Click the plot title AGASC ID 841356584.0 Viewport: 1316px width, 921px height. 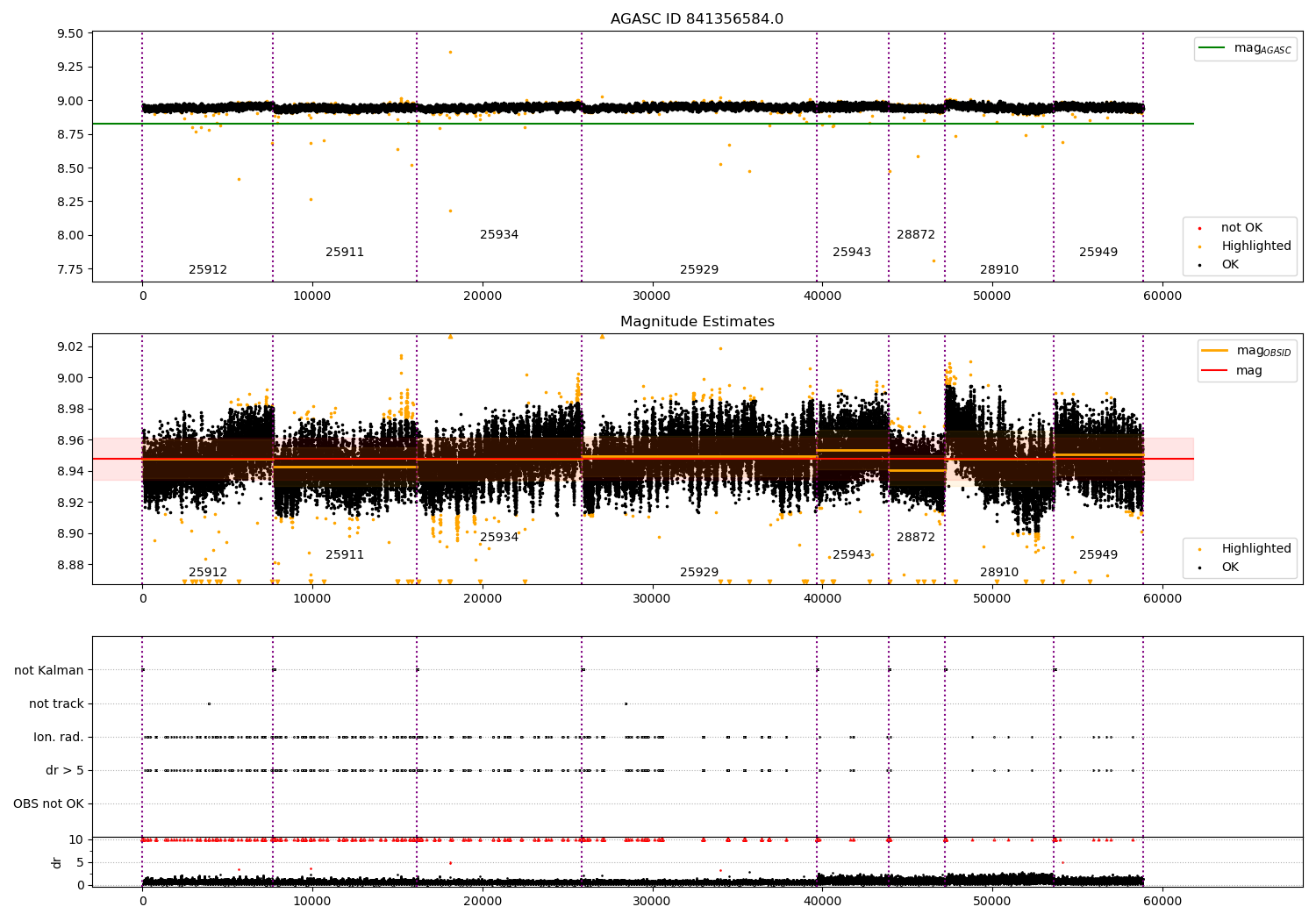tap(697, 19)
